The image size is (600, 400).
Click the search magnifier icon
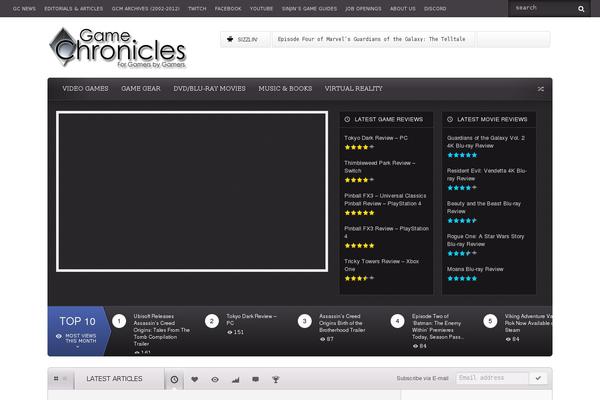point(581,8)
